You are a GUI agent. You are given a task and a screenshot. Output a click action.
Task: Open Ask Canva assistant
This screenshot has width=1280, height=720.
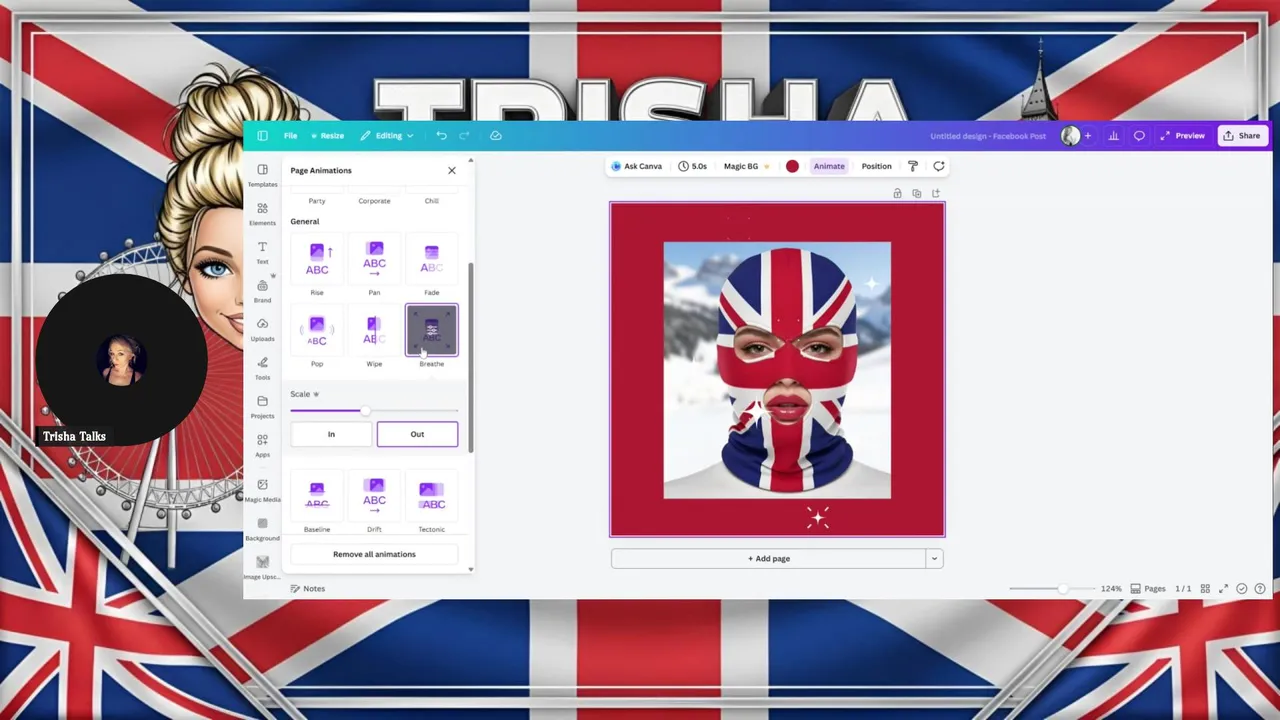tap(637, 166)
